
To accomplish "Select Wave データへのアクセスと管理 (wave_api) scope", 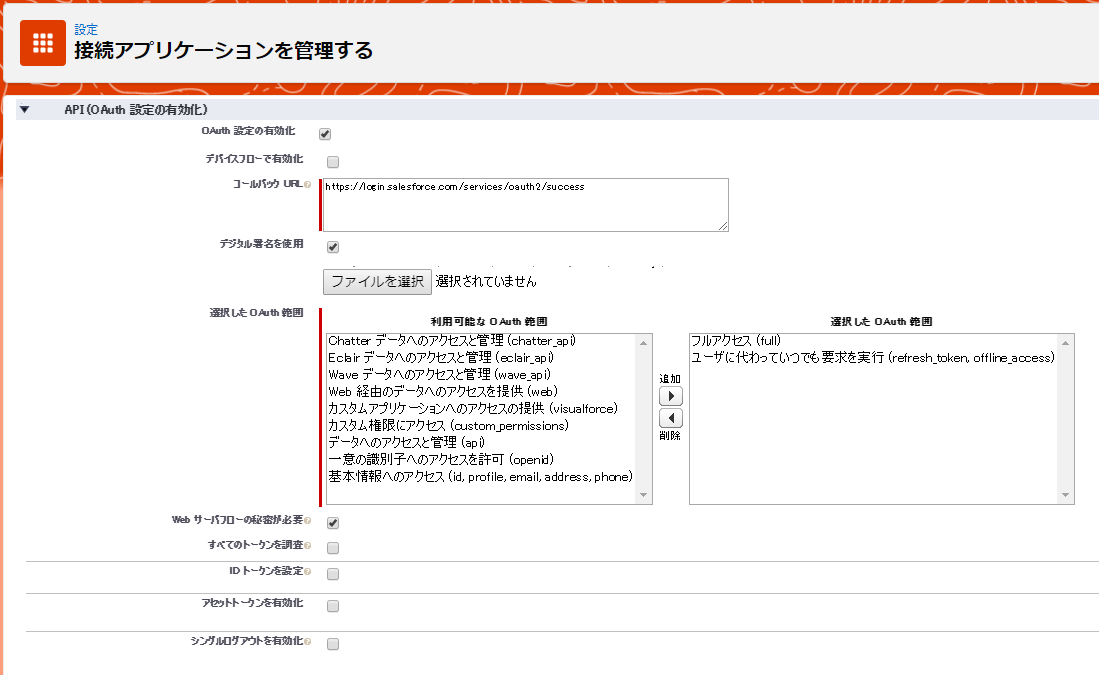I will (439, 375).
